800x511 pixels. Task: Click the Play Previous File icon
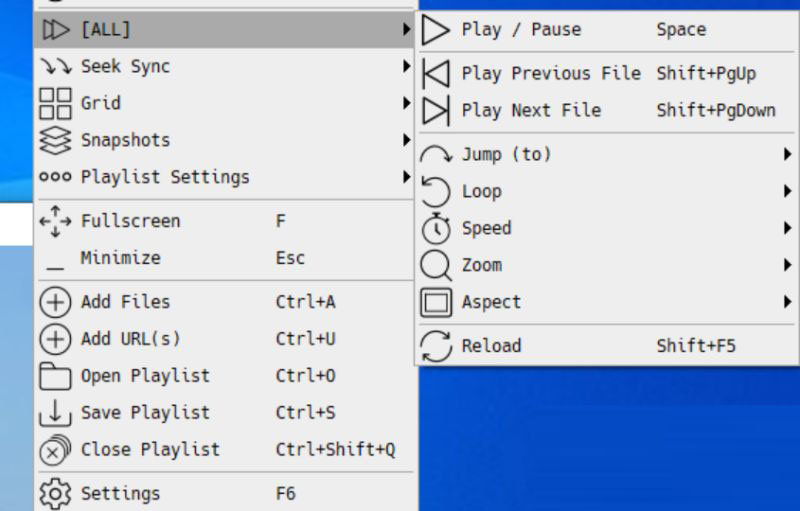pyautogui.click(x=436, y=74)
